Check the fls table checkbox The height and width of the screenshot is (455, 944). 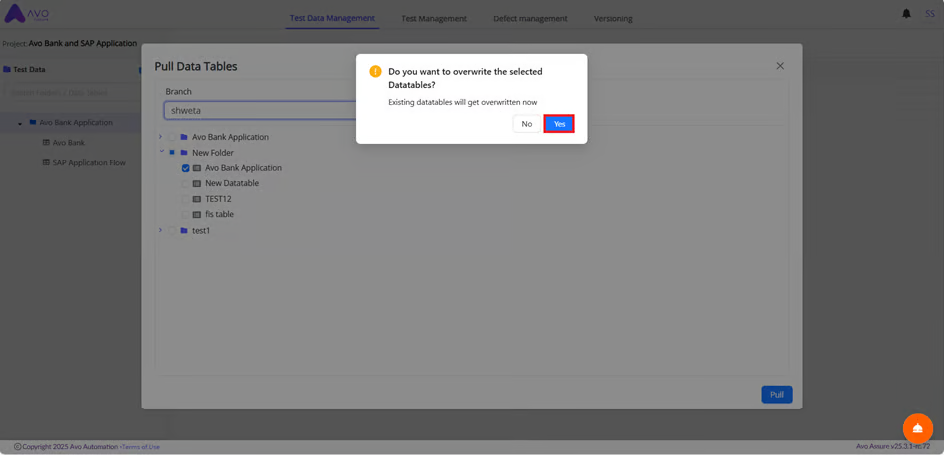185,215
